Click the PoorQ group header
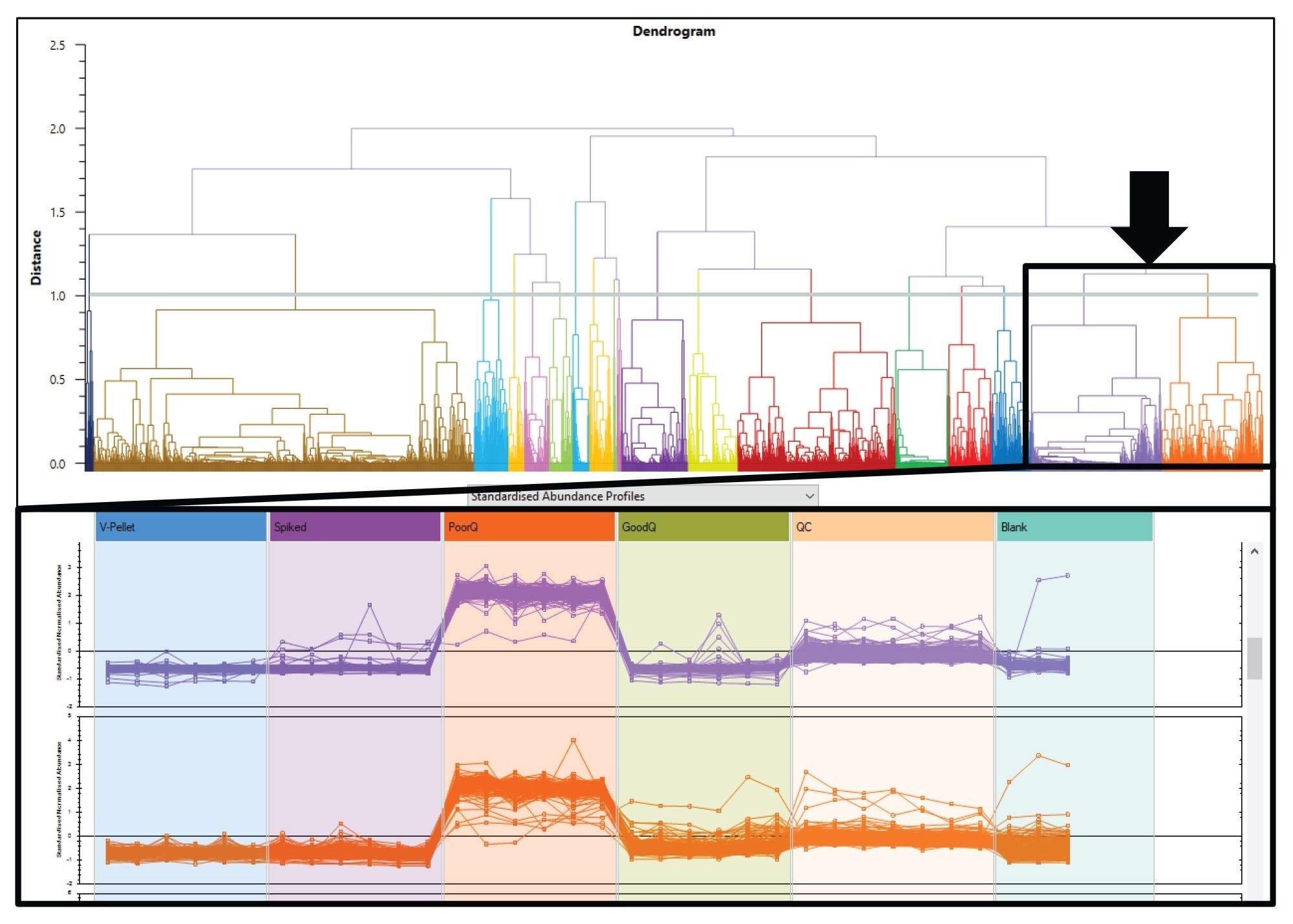 click(528, 527)
